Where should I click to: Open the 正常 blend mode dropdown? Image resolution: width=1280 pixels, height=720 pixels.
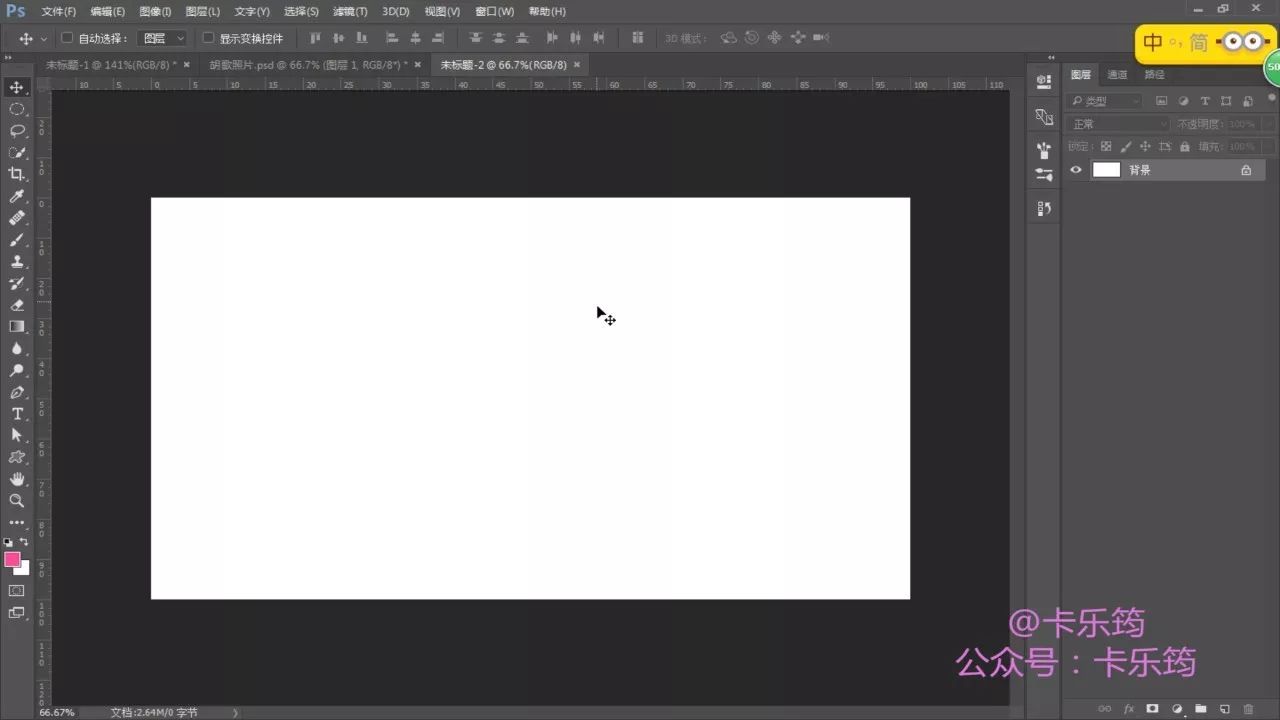pyautogui.click(x=1117, y=124)
